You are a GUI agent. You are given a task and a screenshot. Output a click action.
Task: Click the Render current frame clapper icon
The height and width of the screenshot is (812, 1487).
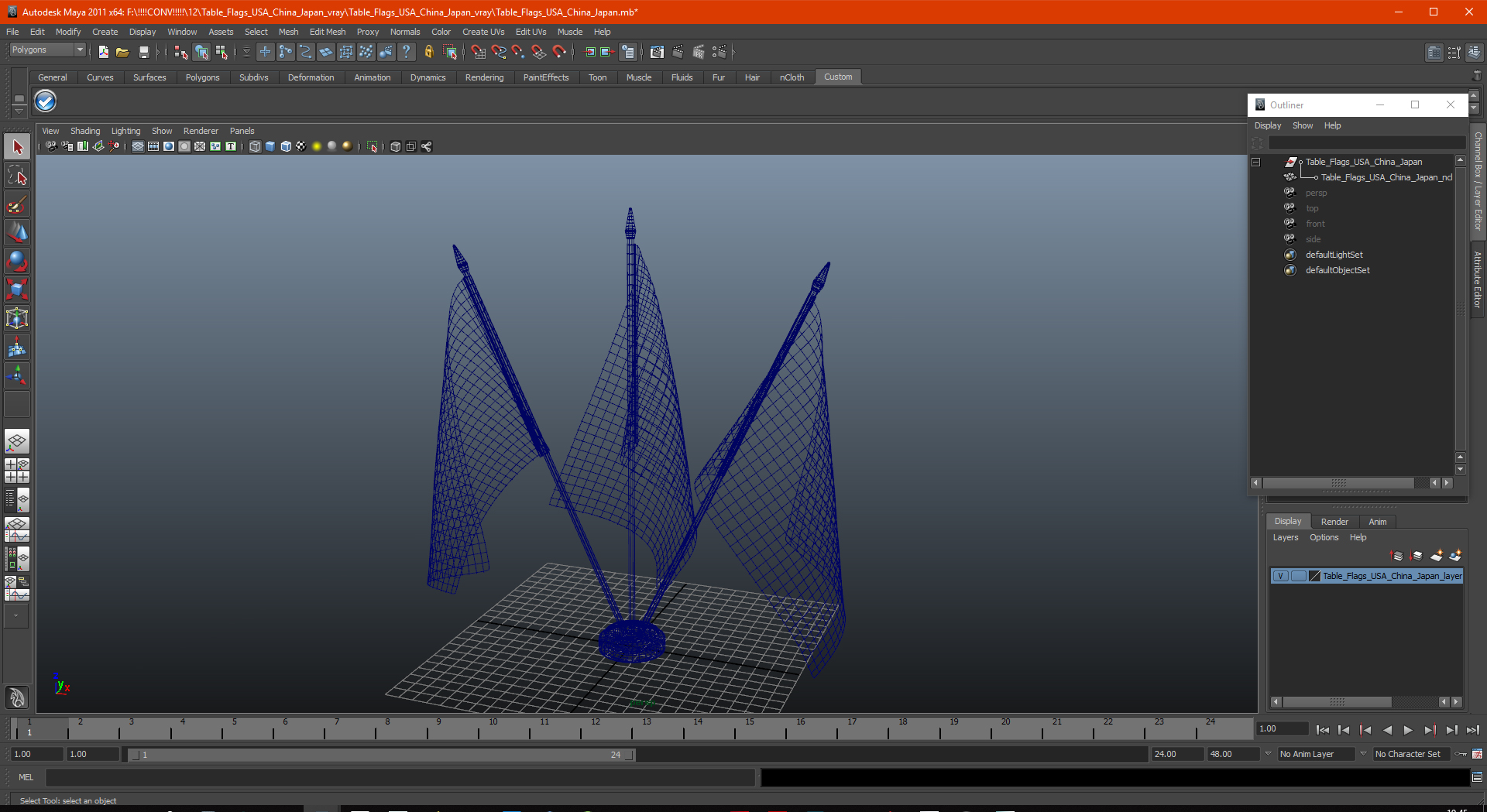678,52
